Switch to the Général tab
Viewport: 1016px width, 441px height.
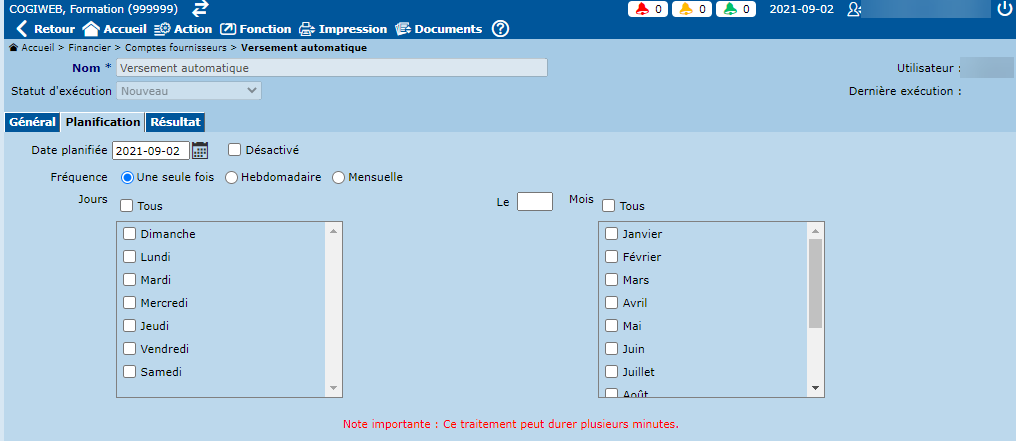coord(31,122)
